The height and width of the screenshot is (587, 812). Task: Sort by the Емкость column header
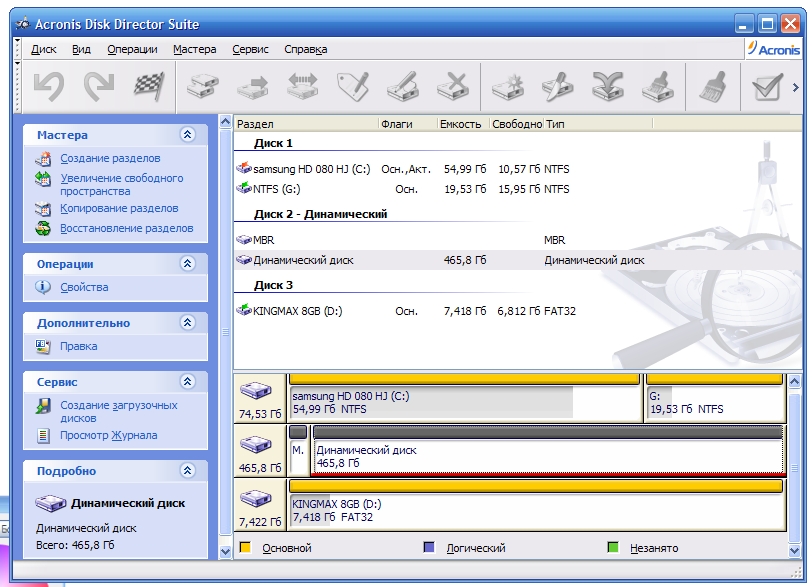point(463,124)
